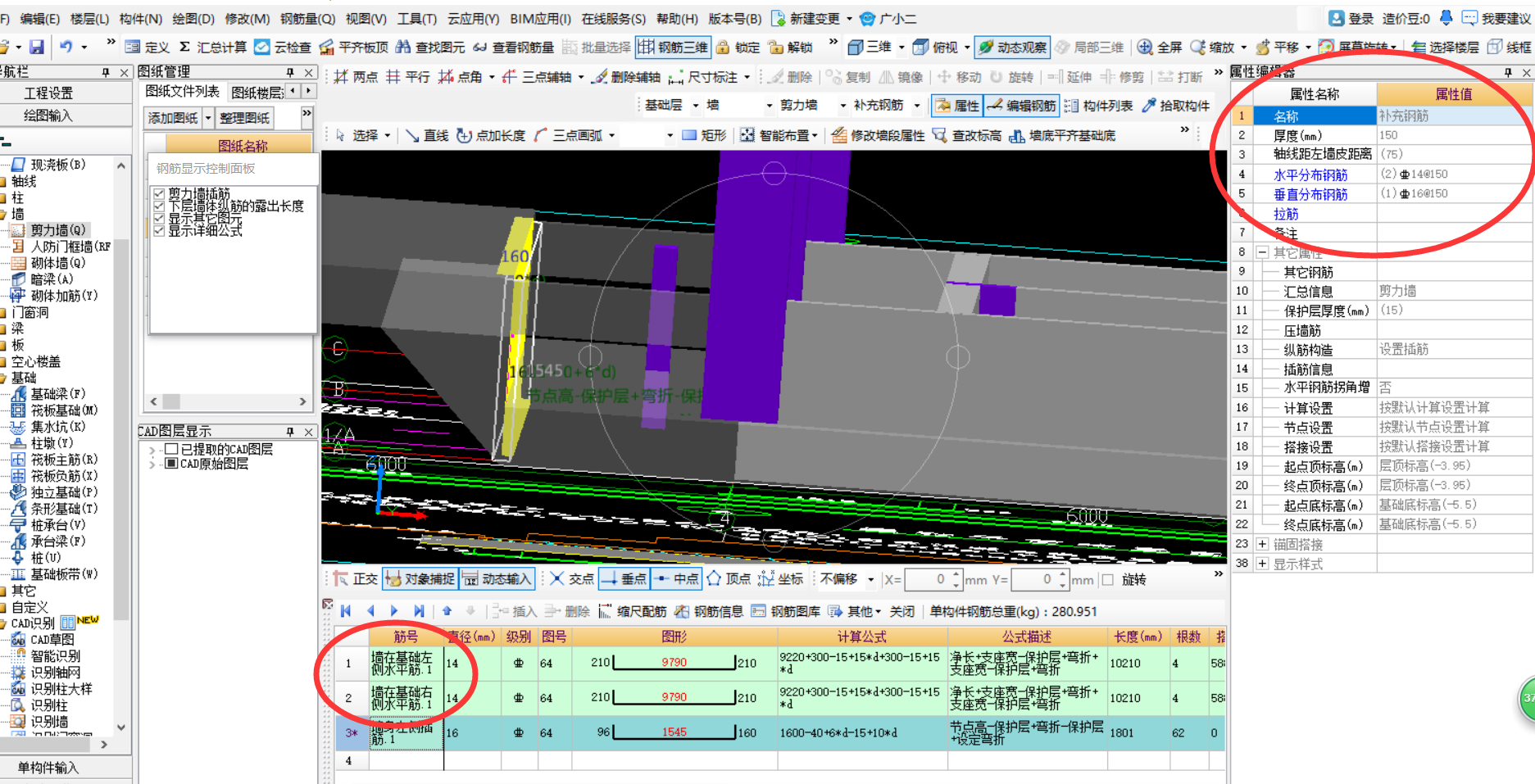The image size is (1535, 784).
Task: Open 钢筋信息 rebar info
Action: point(709,611)
